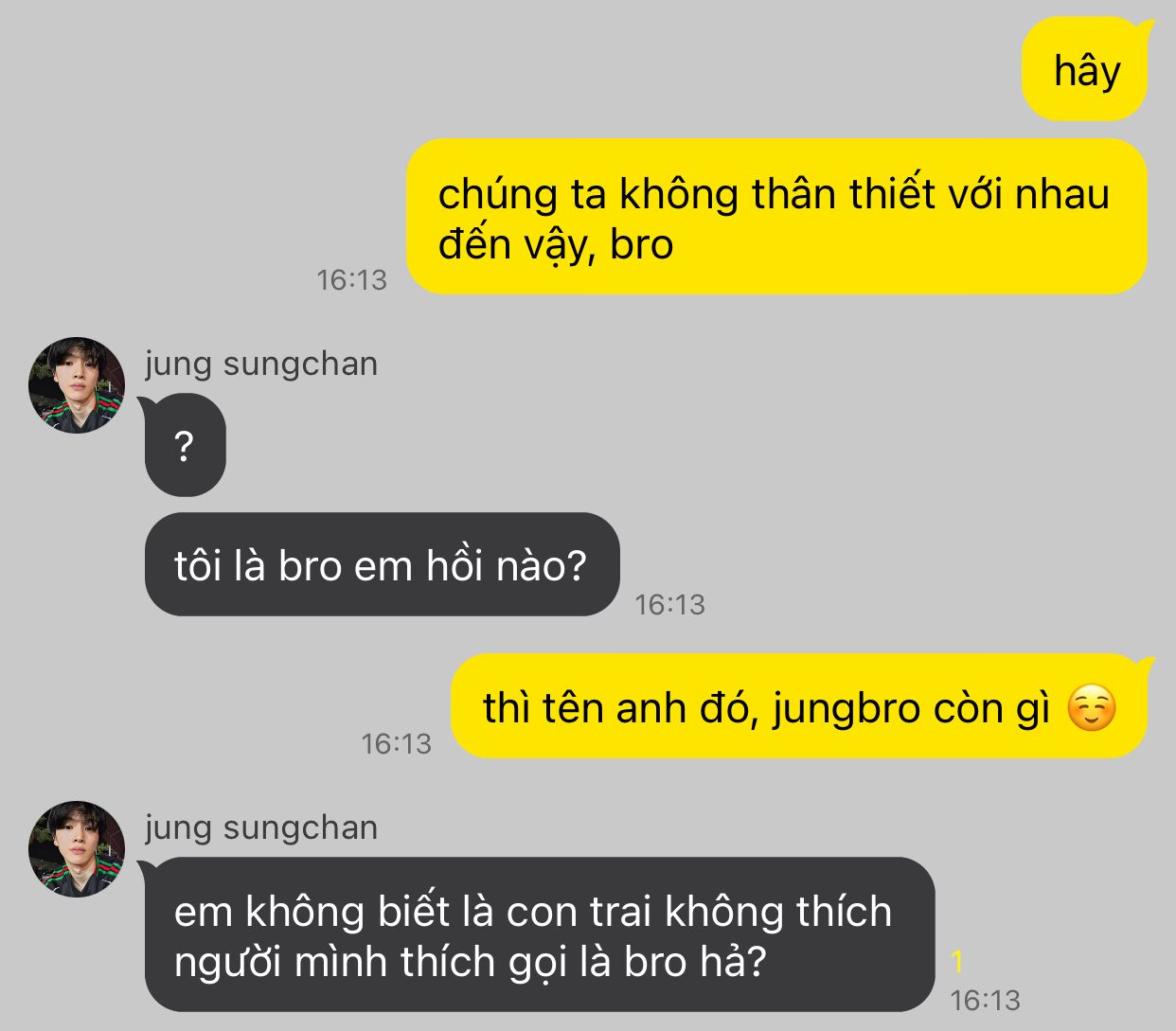Screen dimensions: 1176x1031
Task: Click the upper jung sungchan name label
Action: [x=261, y=364]
